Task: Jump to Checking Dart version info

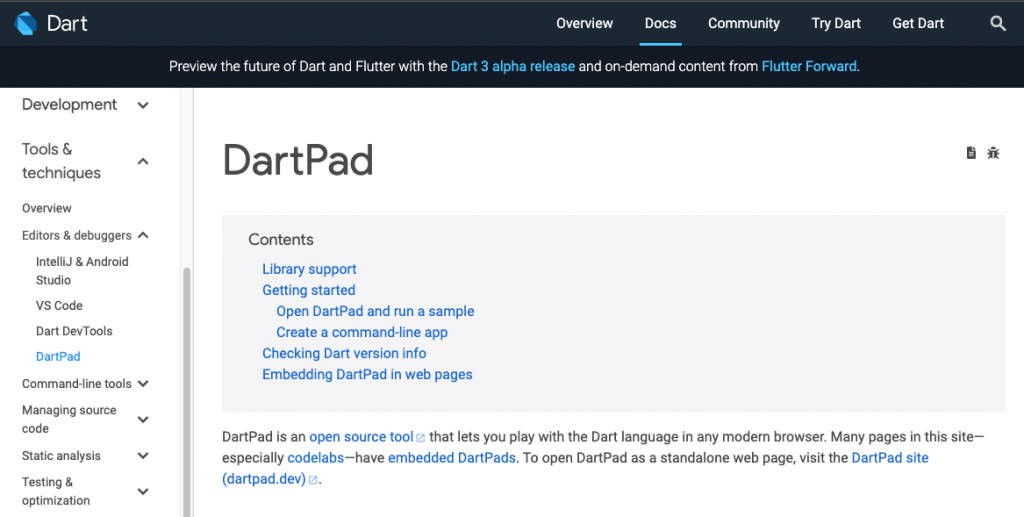Action: 344,353
